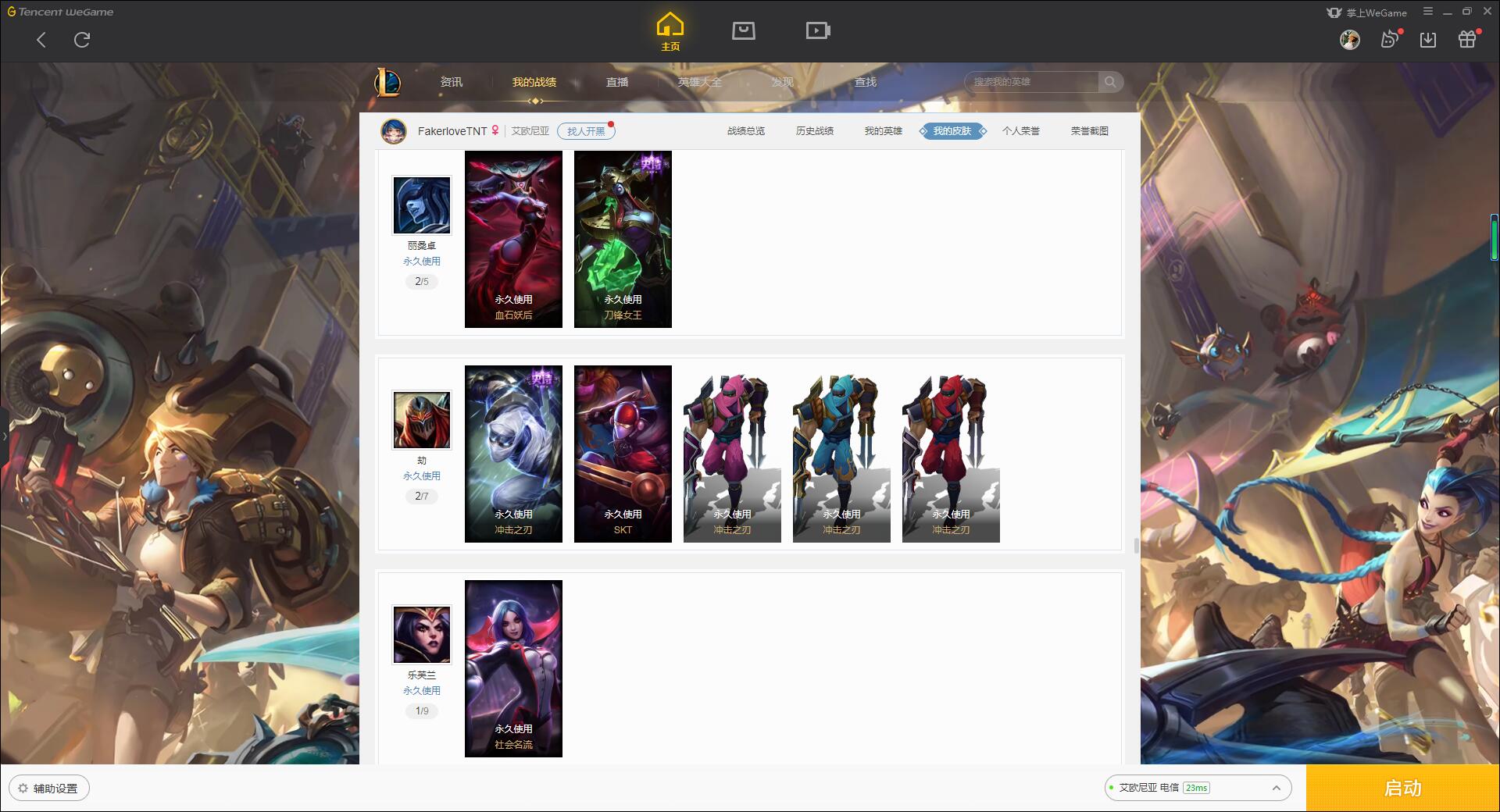1500x812 pixels.
Task: Click the 2/5 skin count badge
Action: tap(422, 281)
